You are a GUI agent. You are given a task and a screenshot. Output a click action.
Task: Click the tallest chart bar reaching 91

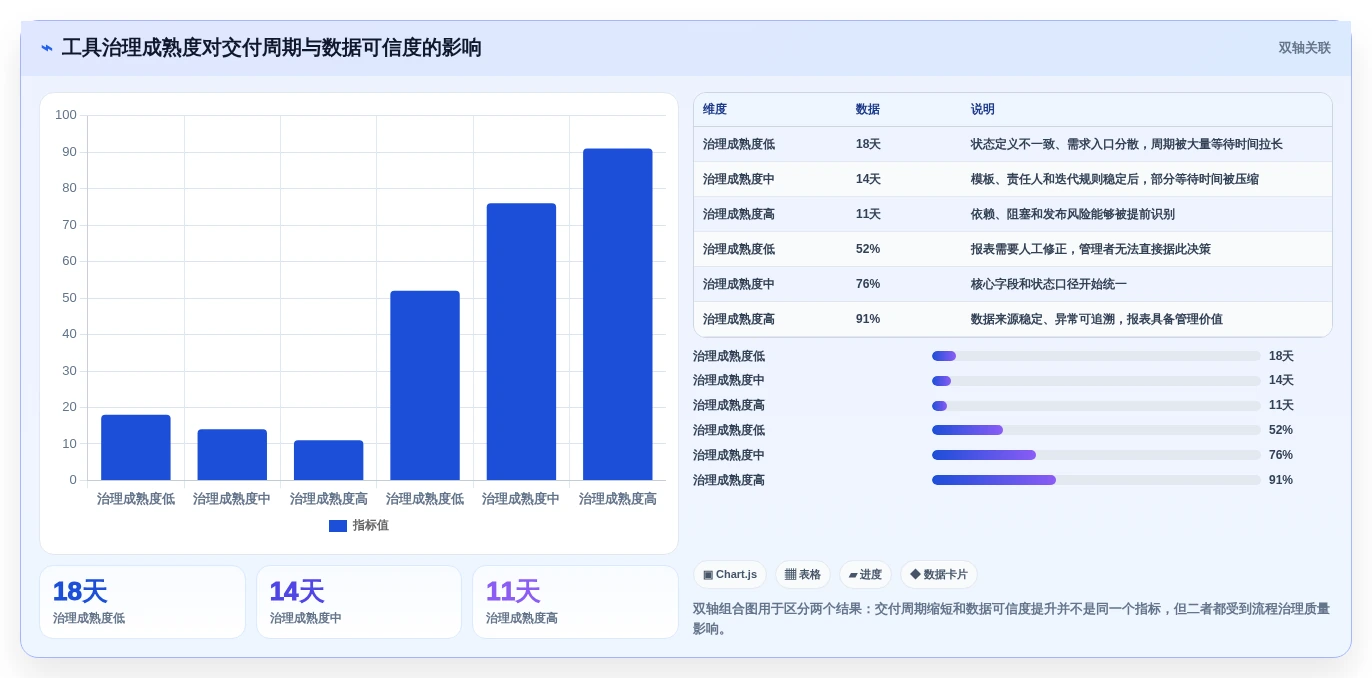618,314
